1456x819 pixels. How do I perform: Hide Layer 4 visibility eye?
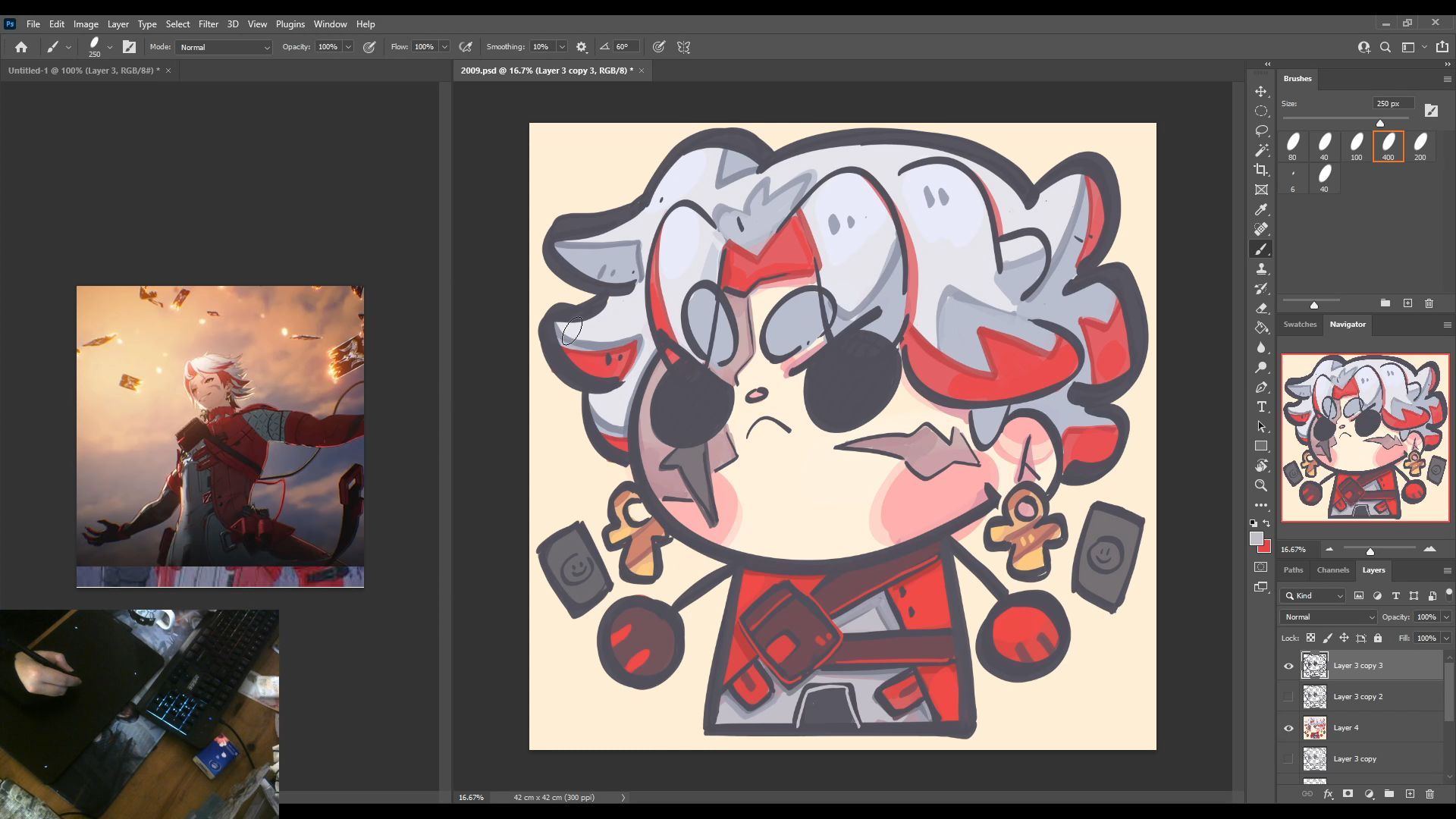pyautogui.click(x=1288, y=728)
